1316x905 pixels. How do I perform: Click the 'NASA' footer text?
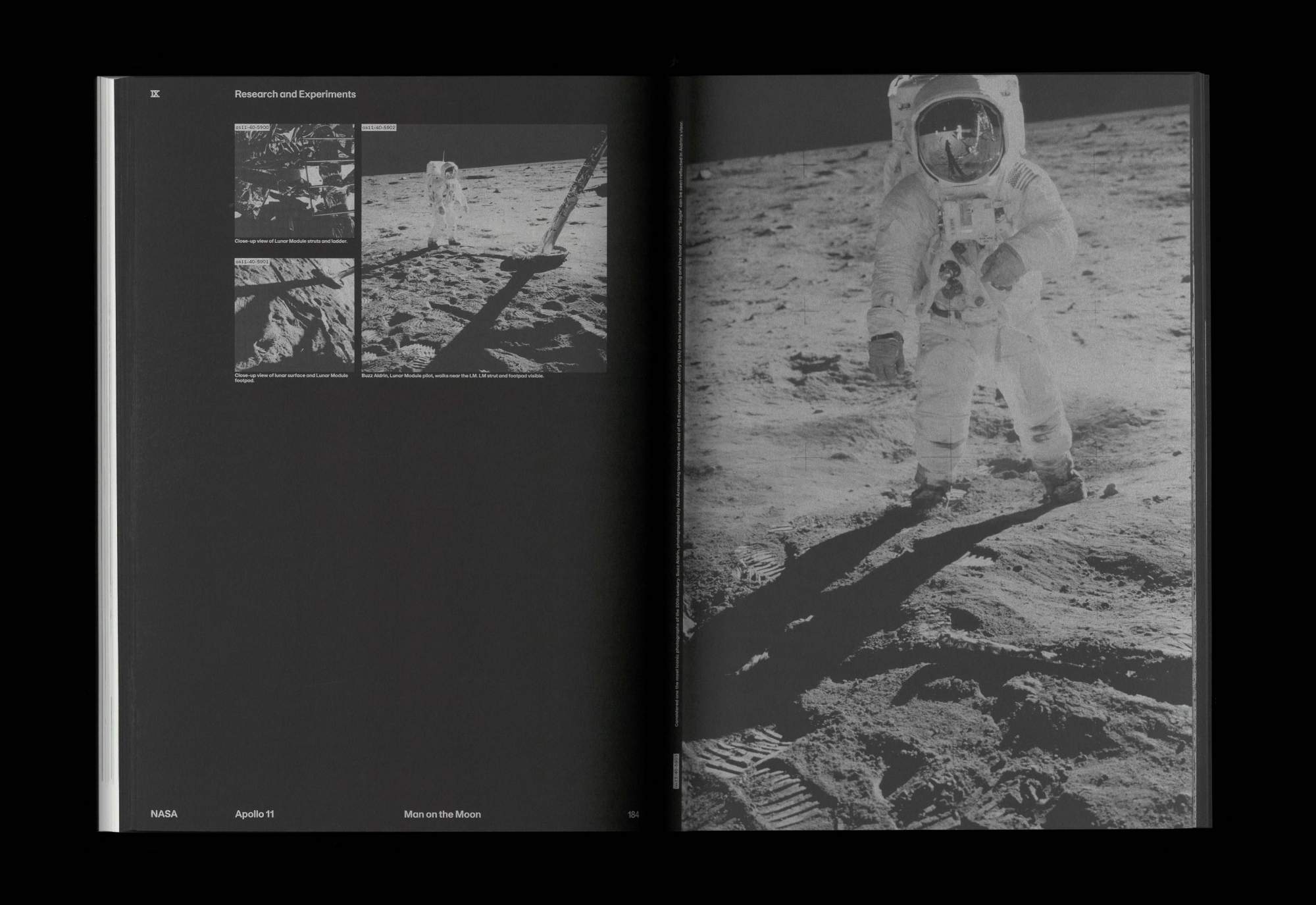(x=164, y=814)
